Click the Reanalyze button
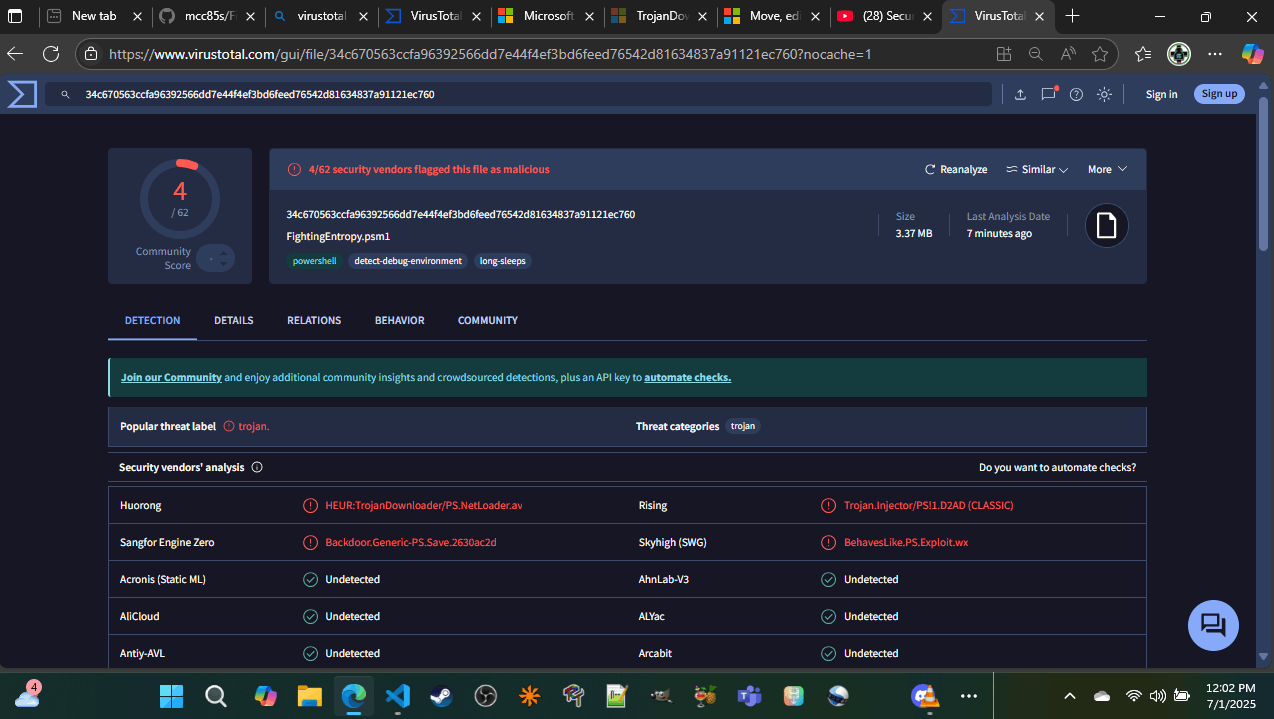 (955, 169)
